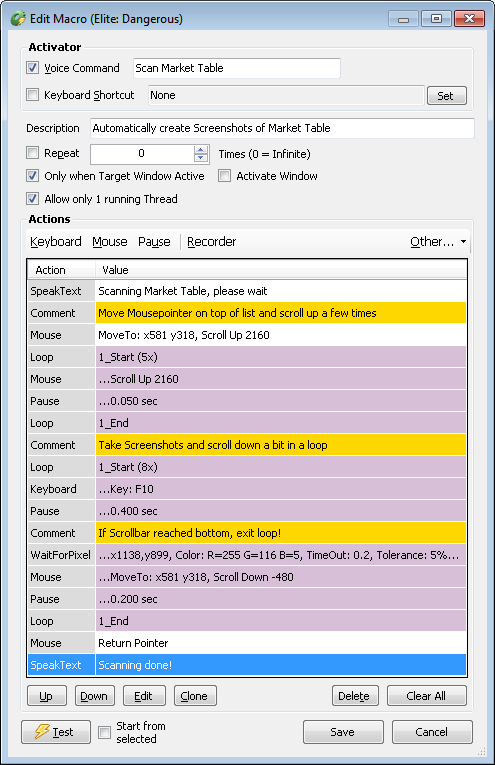Open the Keyboard actions menu
The height and width of the screenshot is (765, 495).
(x=56, y=242)
